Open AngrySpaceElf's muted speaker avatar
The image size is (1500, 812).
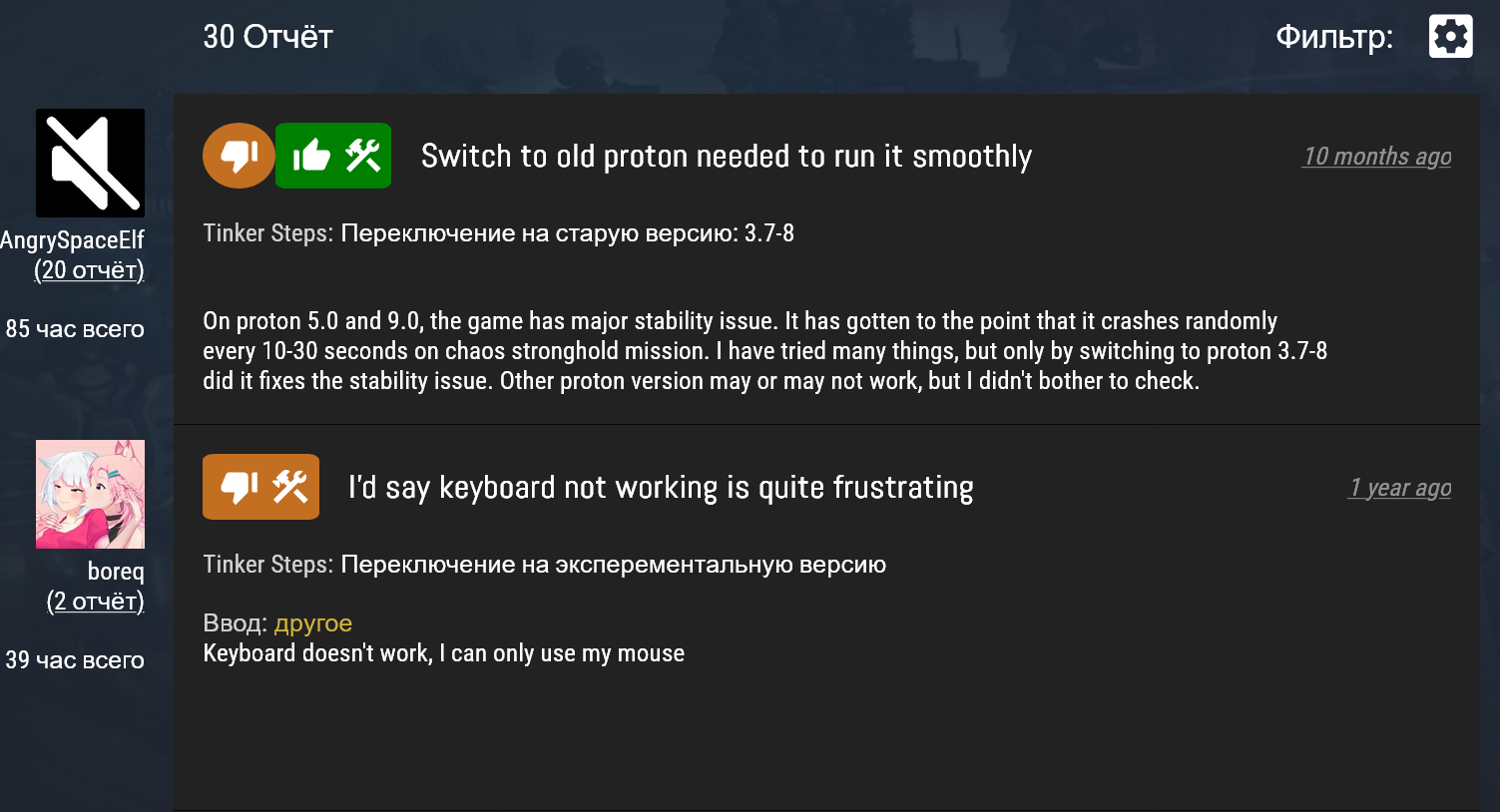[x=90, y=163]
